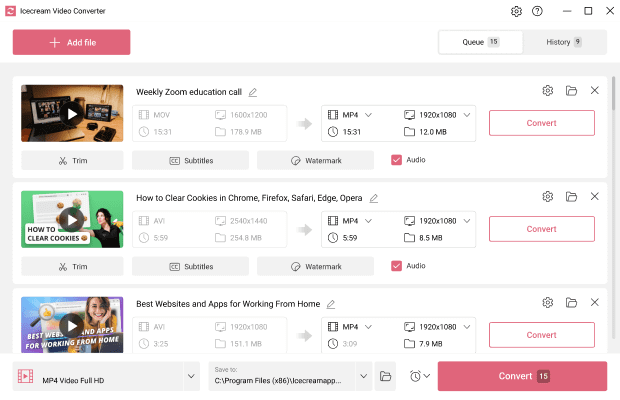Click the Add file button

[71, 42]
